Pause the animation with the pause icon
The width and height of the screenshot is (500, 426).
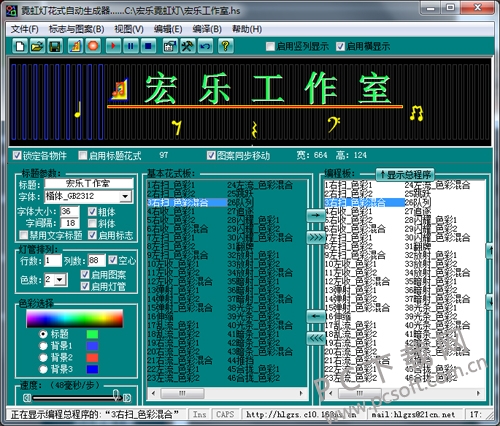point(131,46)
